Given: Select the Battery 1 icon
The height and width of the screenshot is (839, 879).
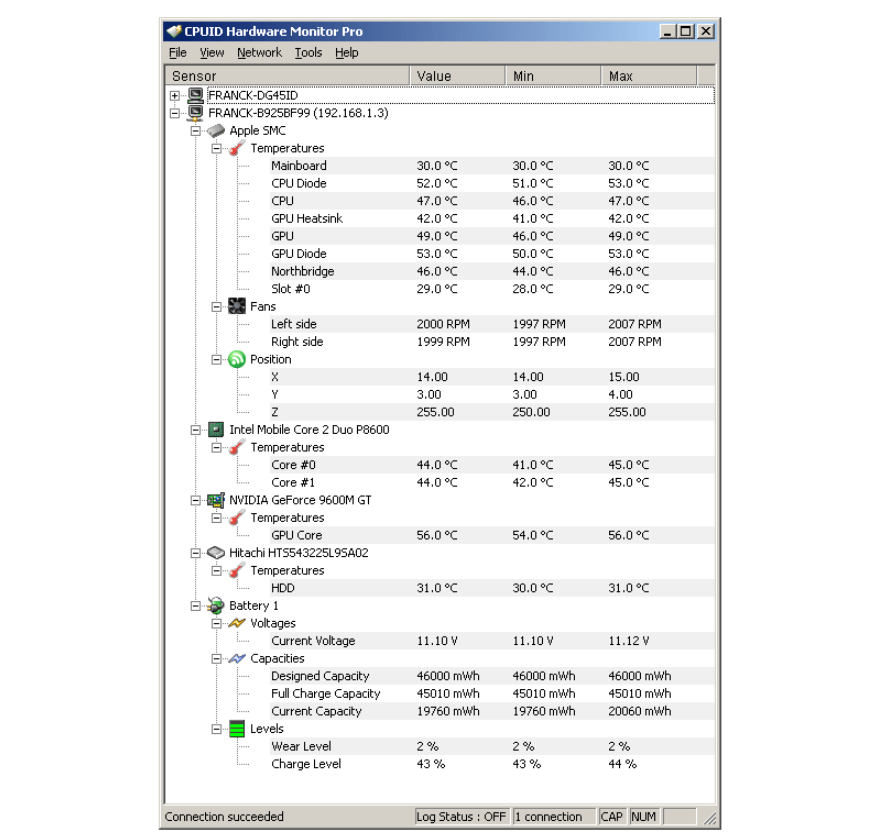Looking at the screenshot, I should [x=217, y=605].
